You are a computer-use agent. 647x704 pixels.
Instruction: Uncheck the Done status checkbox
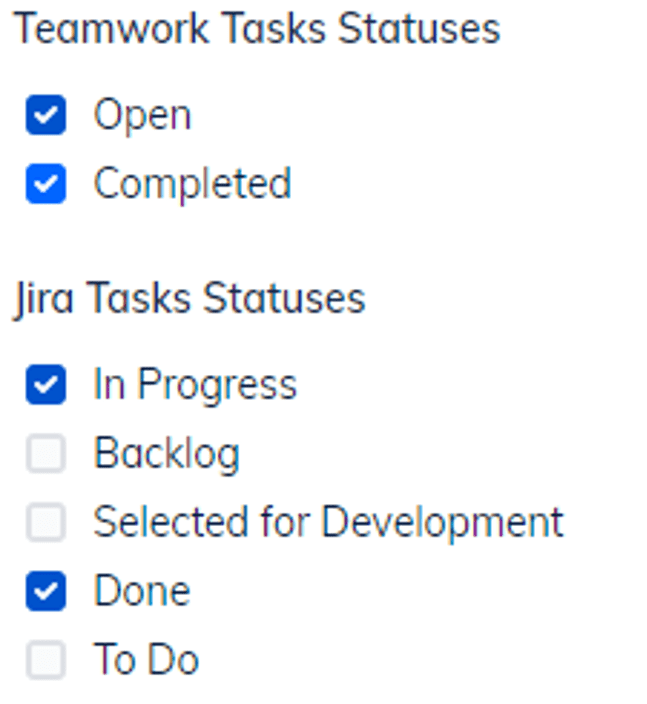pos(46,592)
